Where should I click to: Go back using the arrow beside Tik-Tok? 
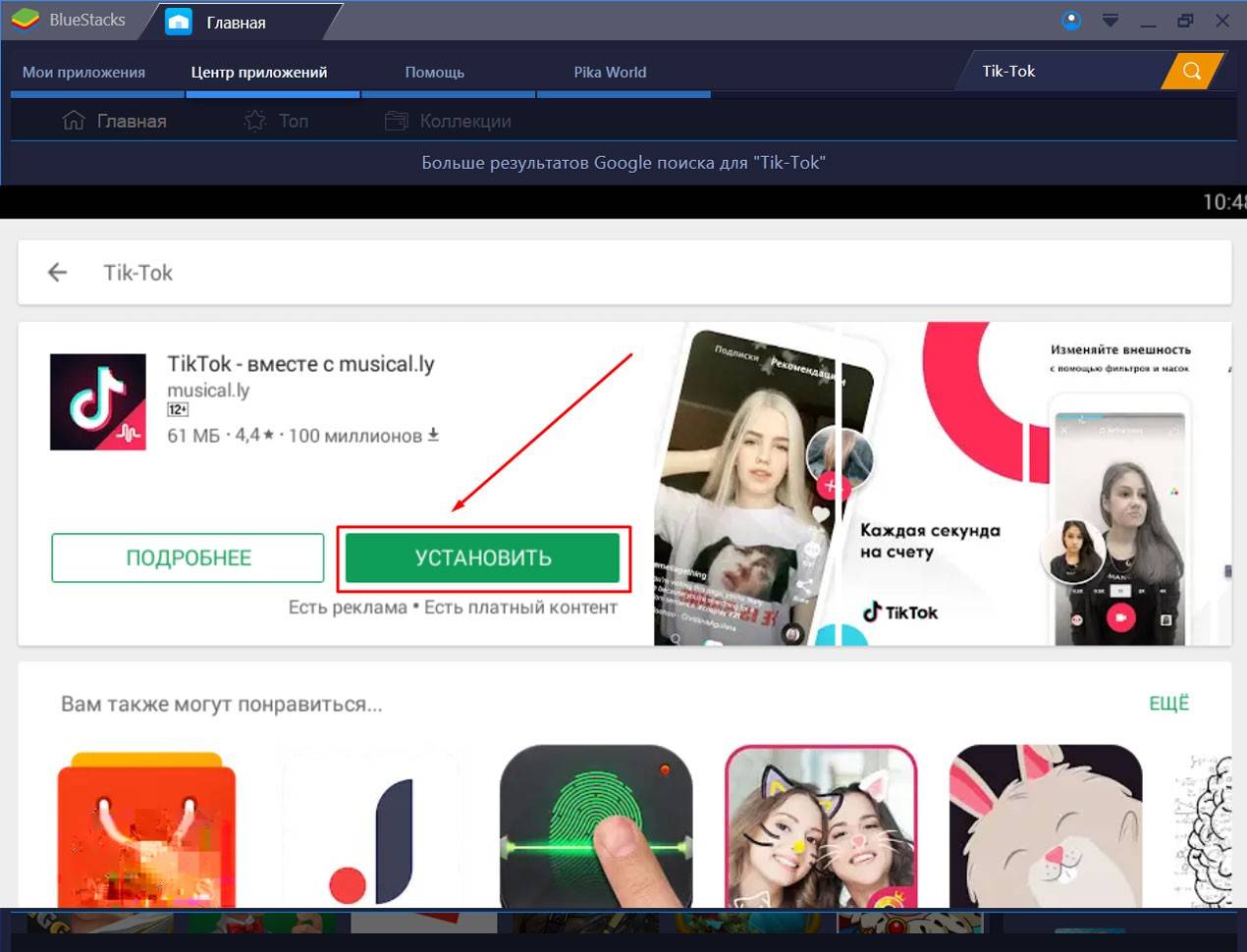tap(58, 273)
